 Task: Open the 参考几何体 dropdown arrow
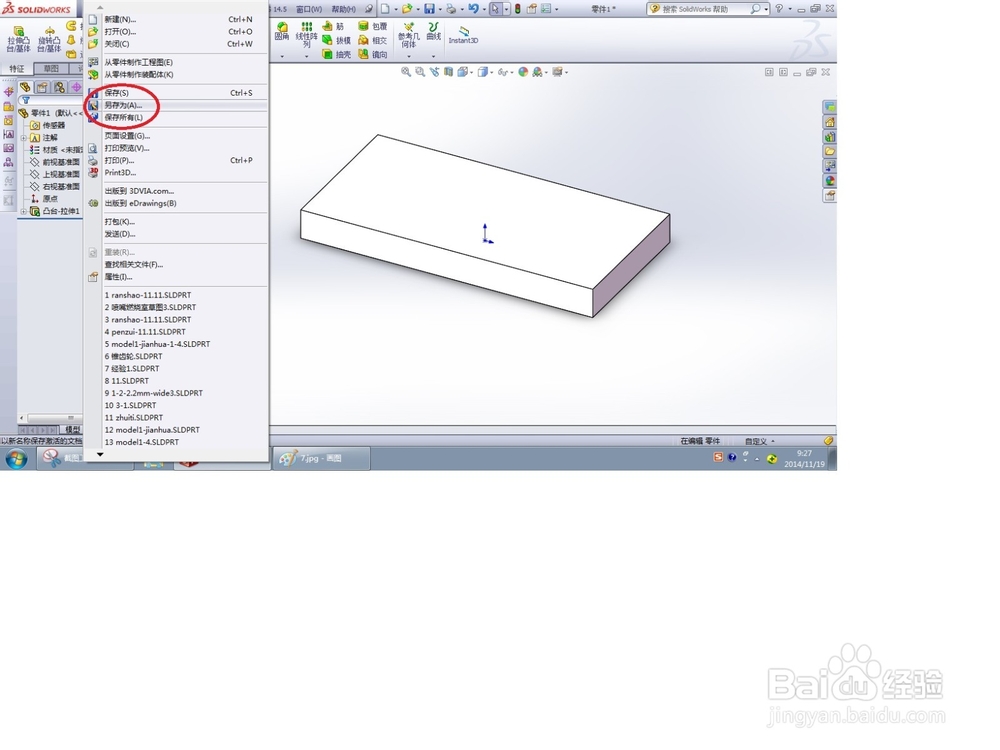tap(408, 55)
